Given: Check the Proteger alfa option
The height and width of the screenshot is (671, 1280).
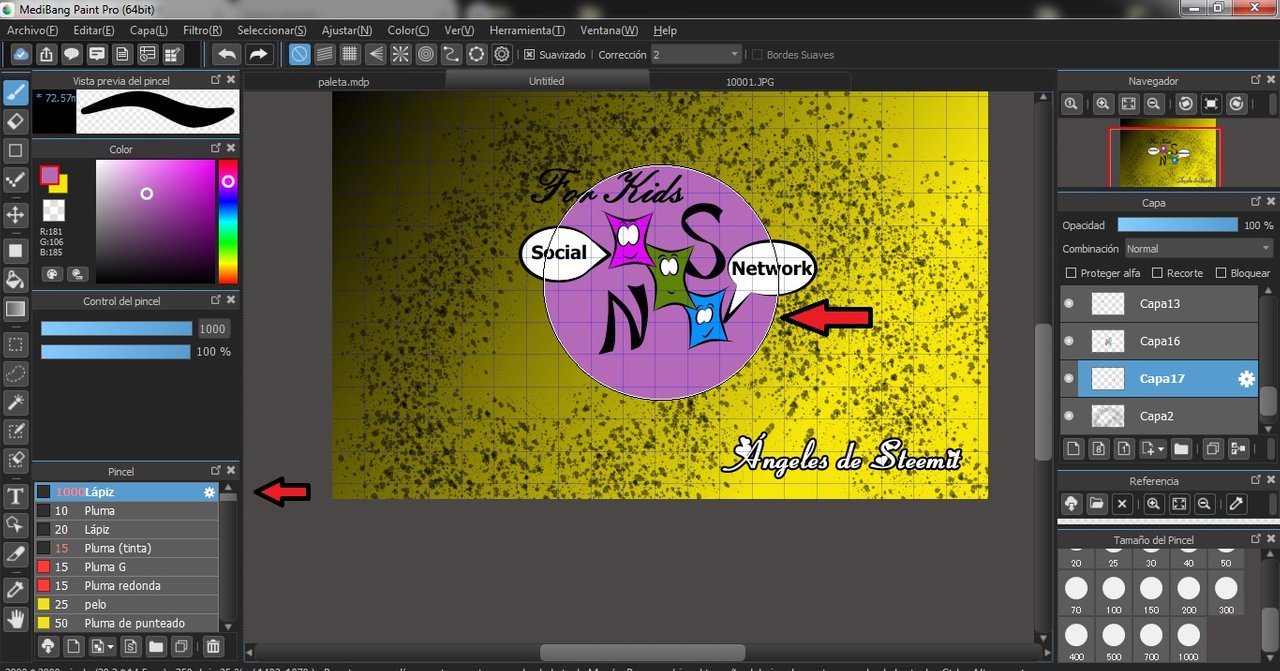Looking at the screenshot, I should [x=1072, y=273].
